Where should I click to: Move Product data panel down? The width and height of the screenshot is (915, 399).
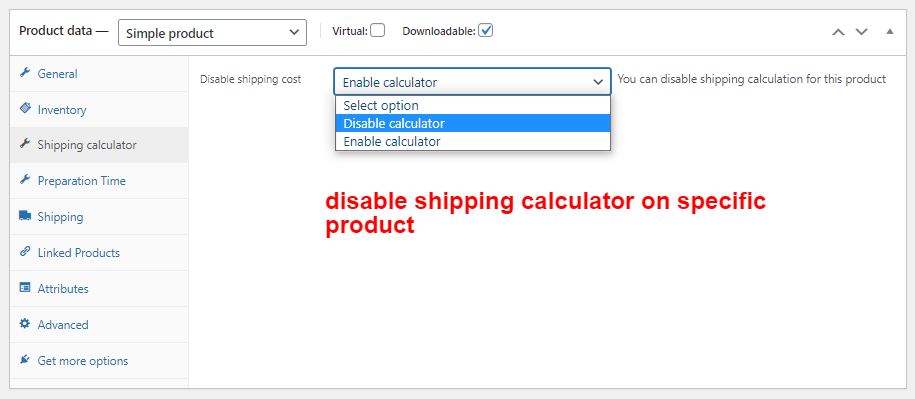click(x=861, y=32)
